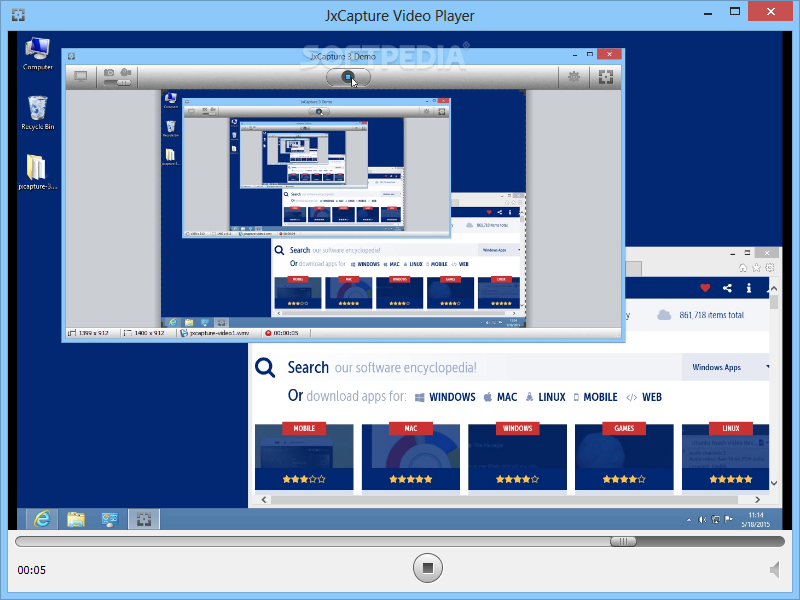Open File Explorer from the taskbar
The width and height of the screenshot is (800, 600).
click(76, 519)
